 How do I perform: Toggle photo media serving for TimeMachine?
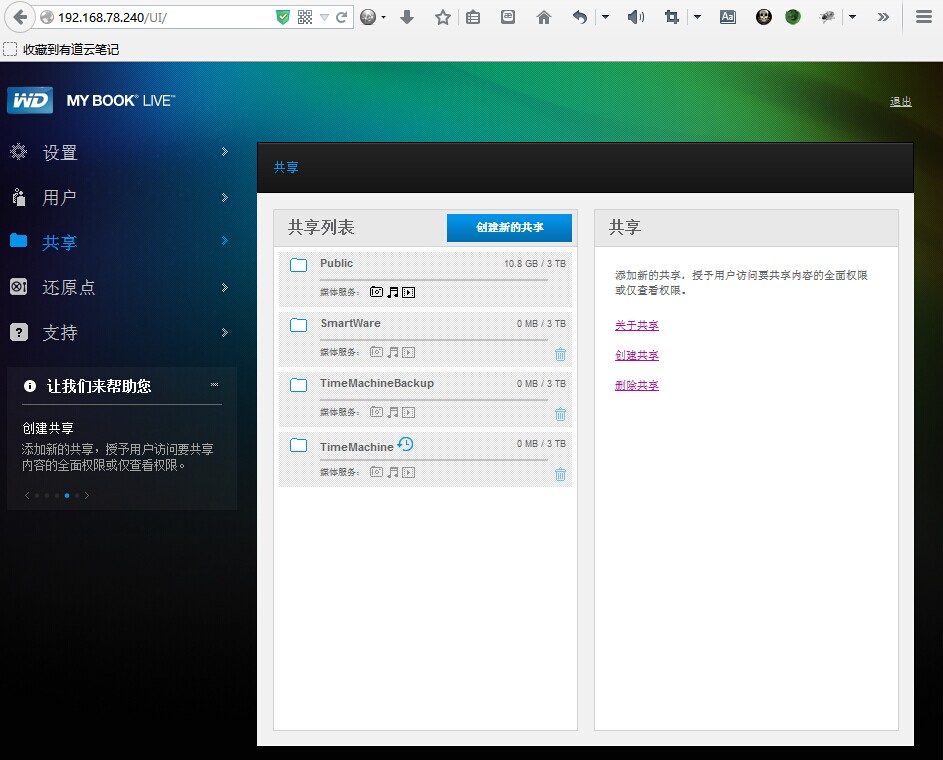point(376,472)
